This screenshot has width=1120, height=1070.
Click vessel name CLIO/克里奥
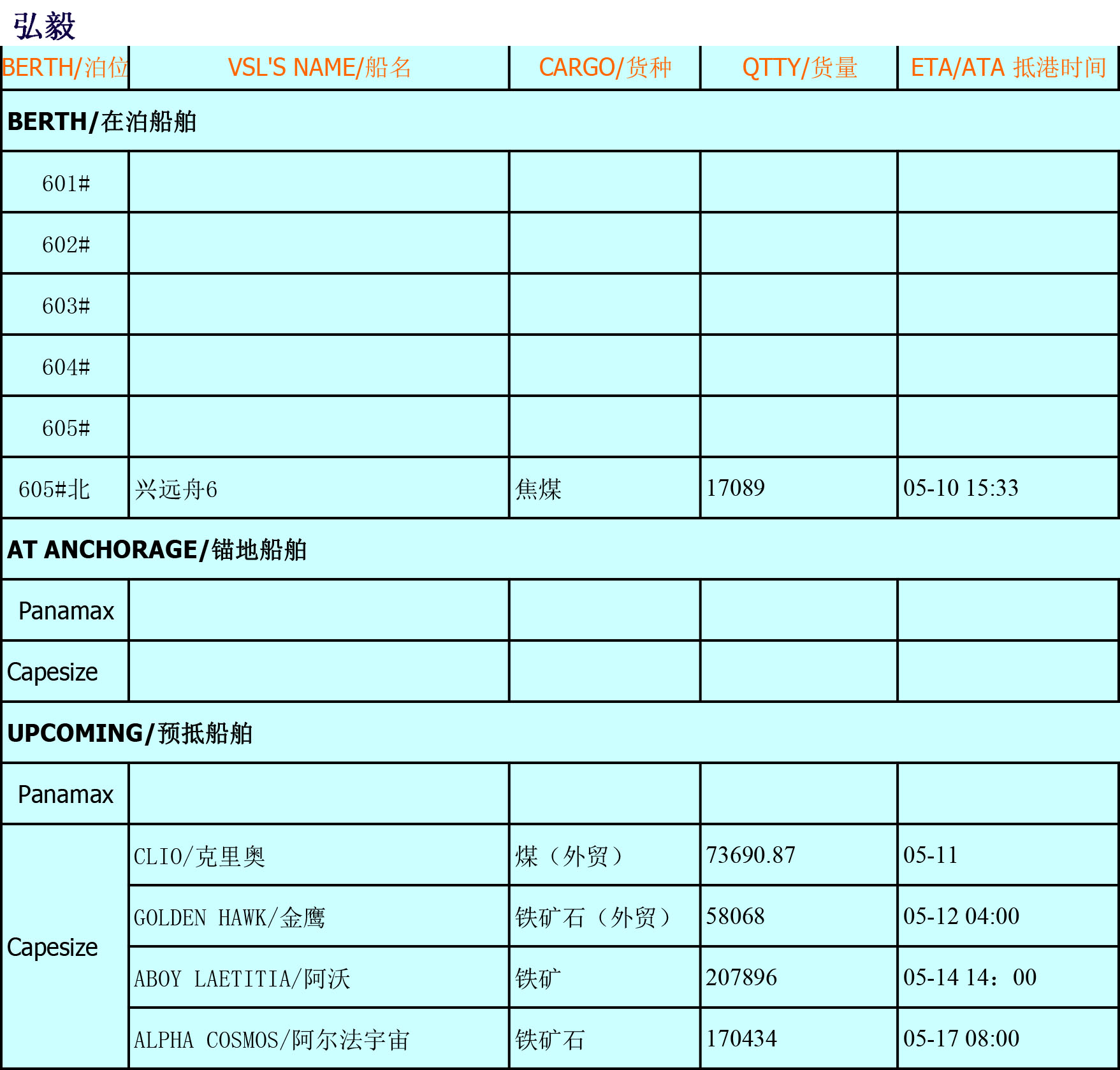coord(200,856)
